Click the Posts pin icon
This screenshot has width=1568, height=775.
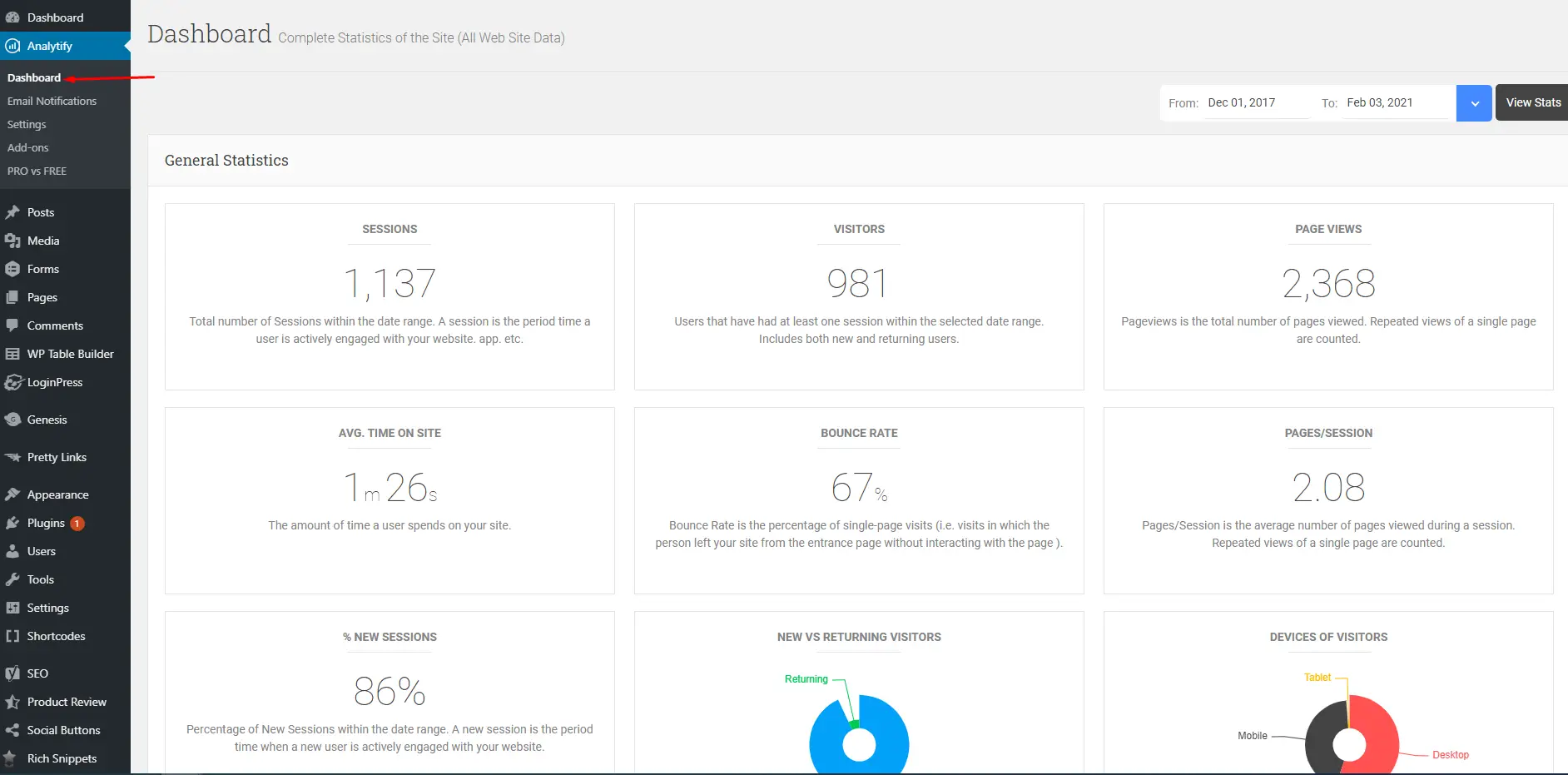(12, 212)
